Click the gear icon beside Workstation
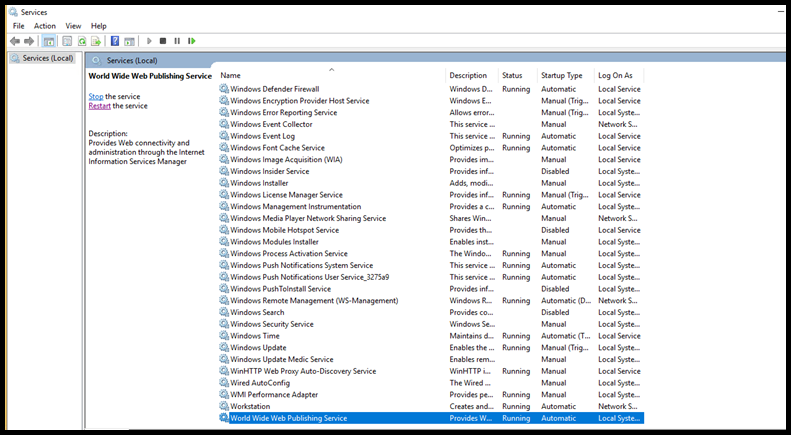 [224, 406]
